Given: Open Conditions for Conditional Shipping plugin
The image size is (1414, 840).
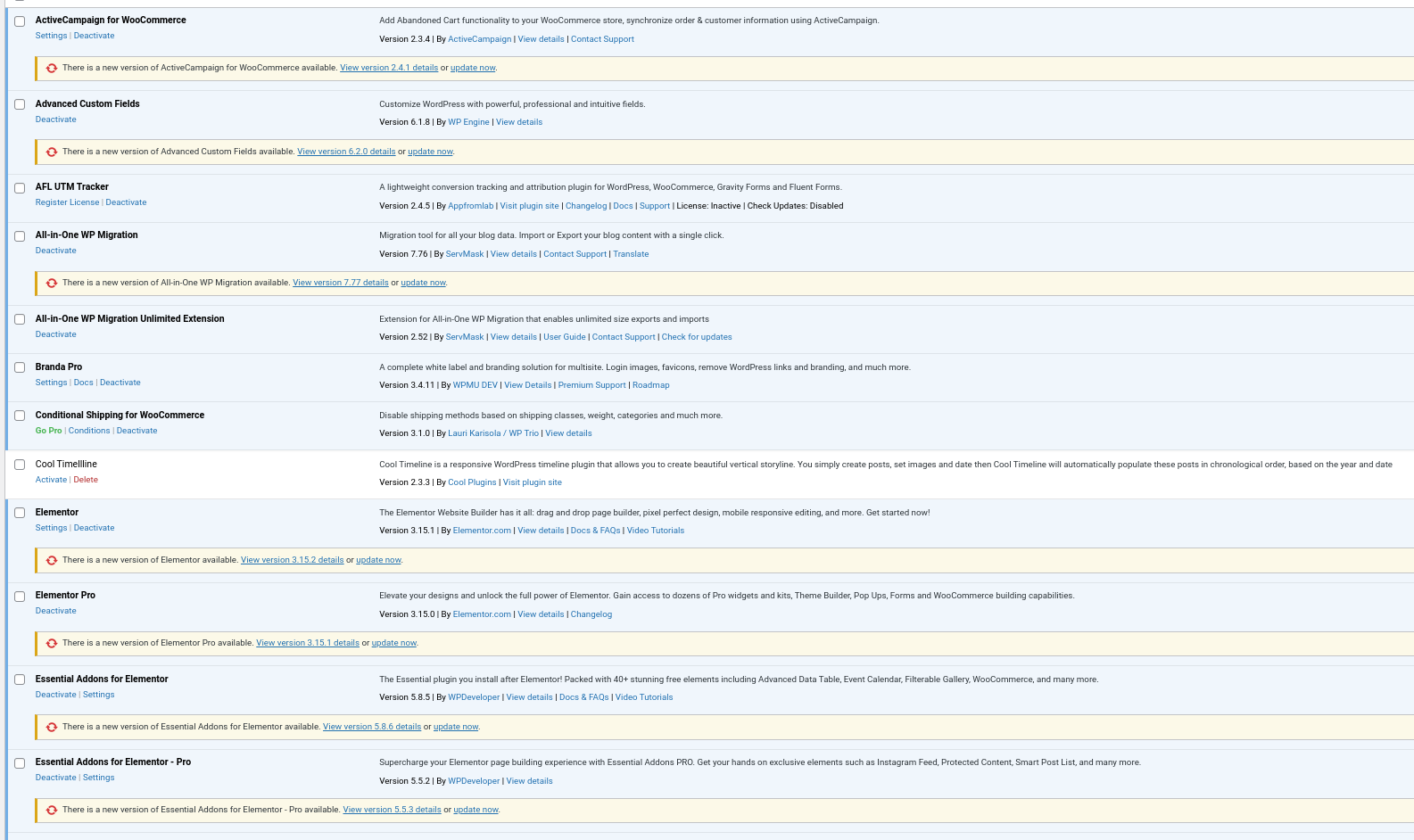Looking at the screenshot, I should tap(89, 431).
